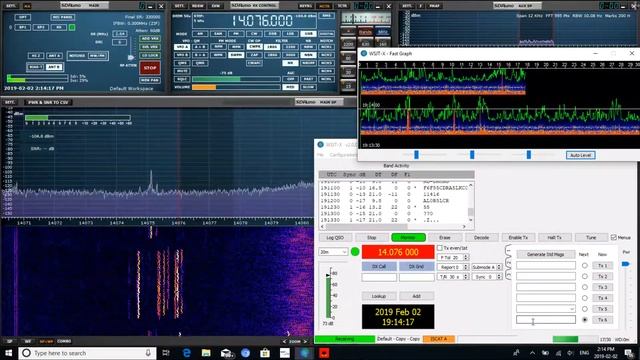Click the RF gain slider in SDRuno Main
The width and height of the screenshot is (640, 360).
pos(131,58)
